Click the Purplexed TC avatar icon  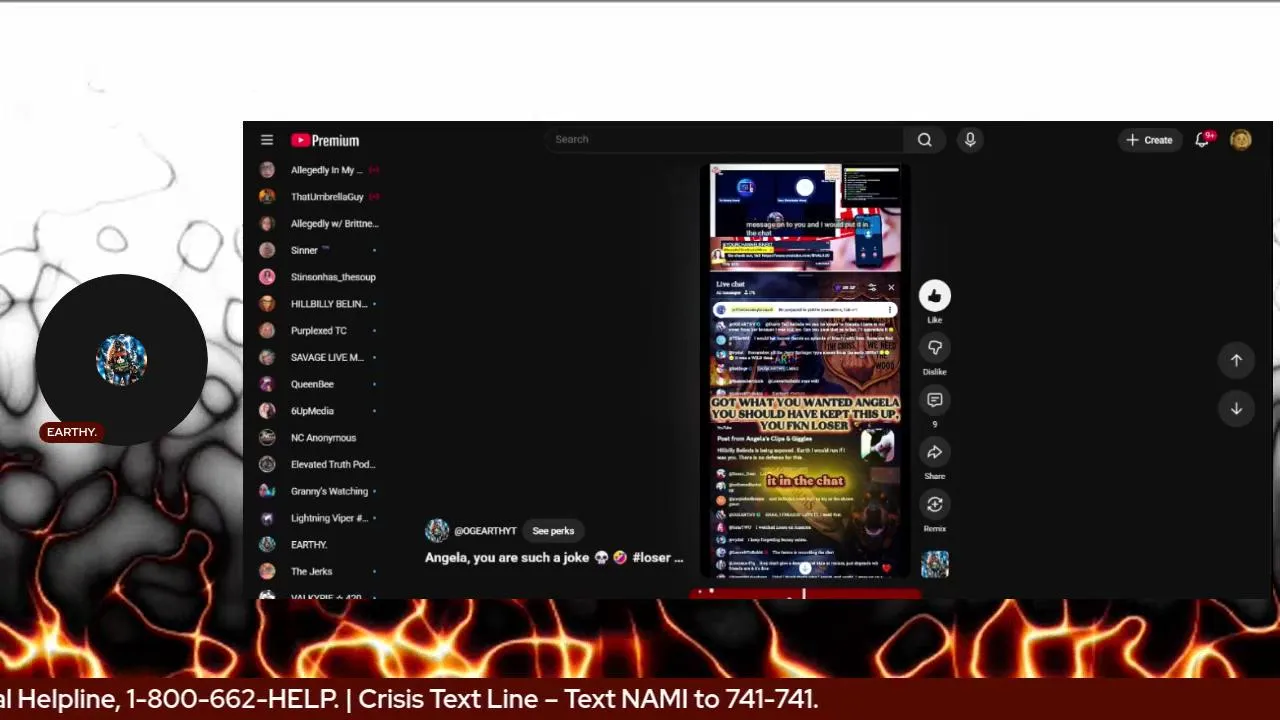pos(267,331)
